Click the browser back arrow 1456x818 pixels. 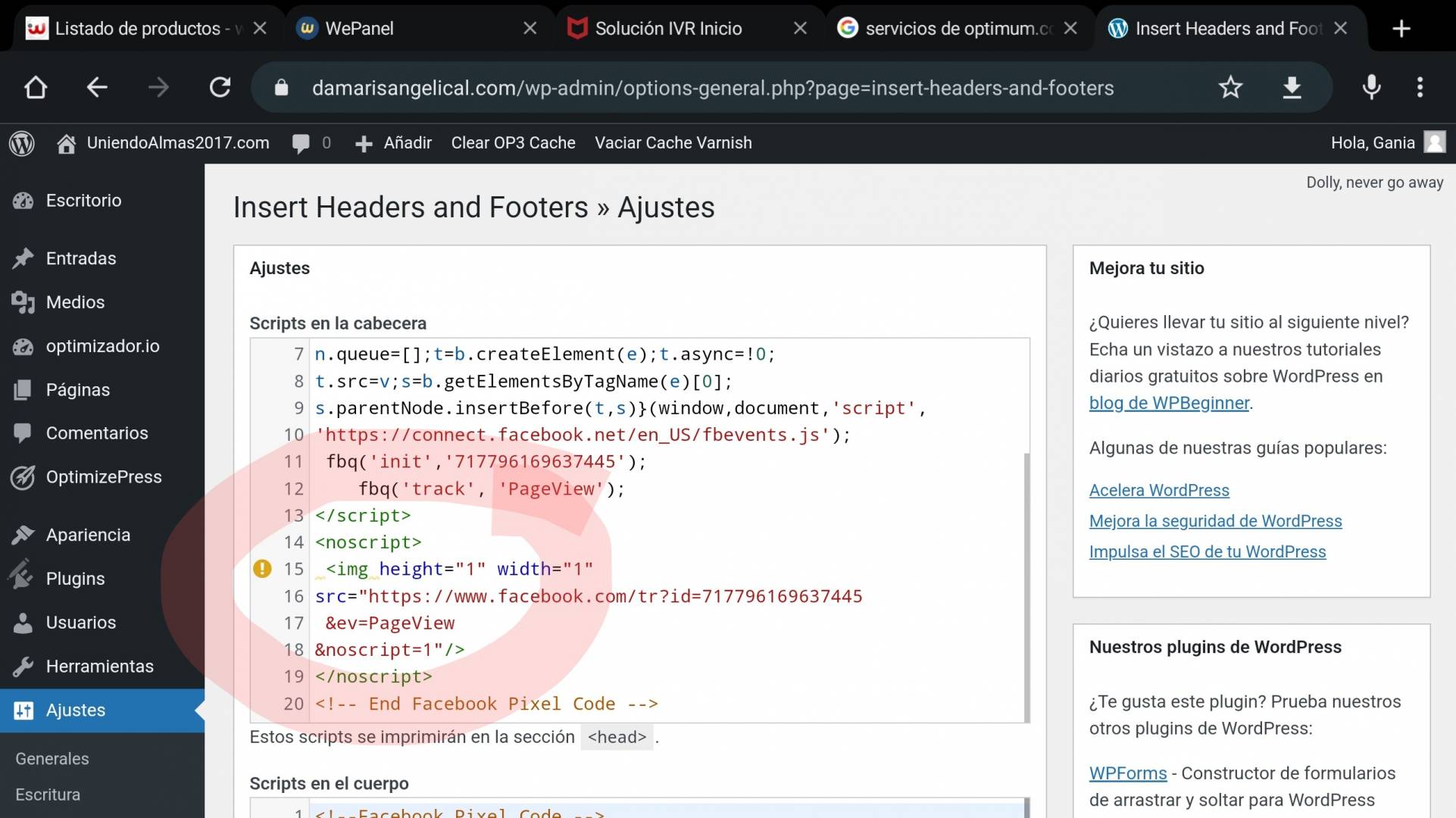click(x=97, y=88)
